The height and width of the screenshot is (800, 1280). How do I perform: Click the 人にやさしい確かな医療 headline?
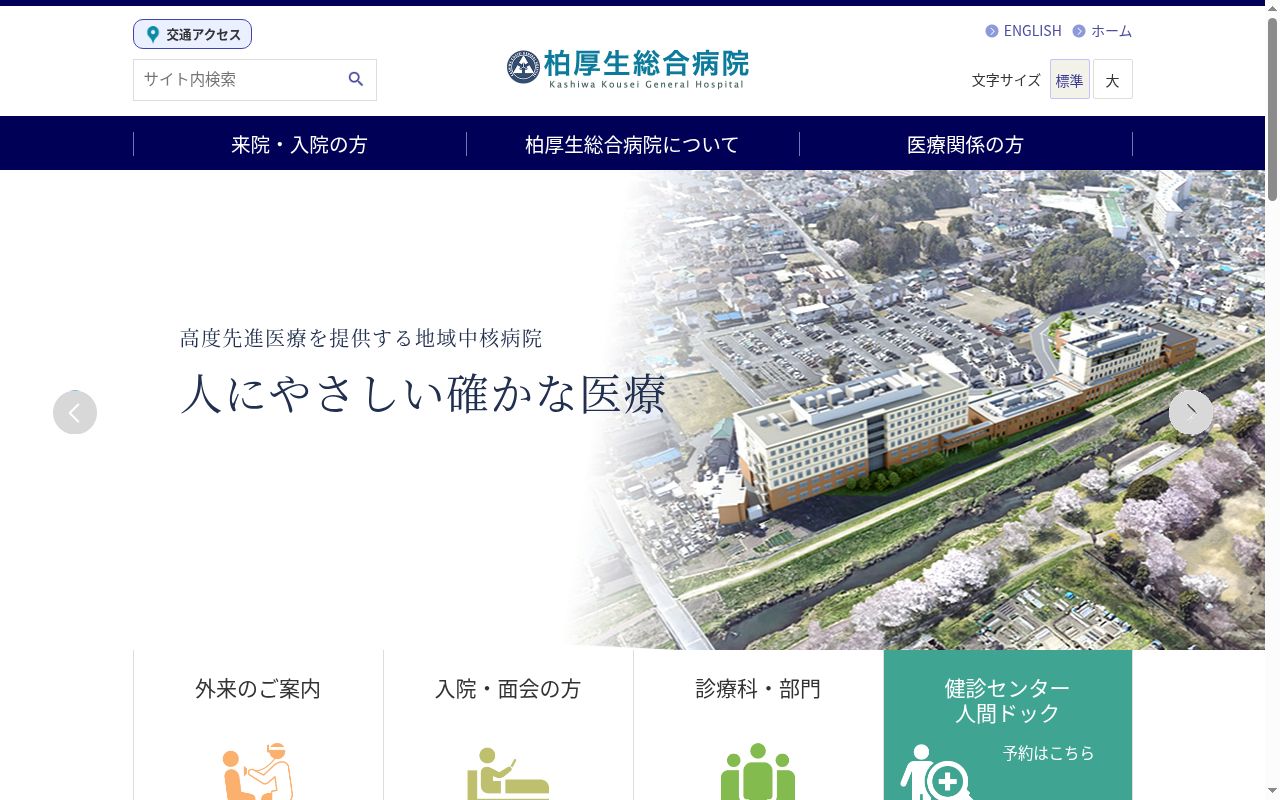tap(423, 393)
